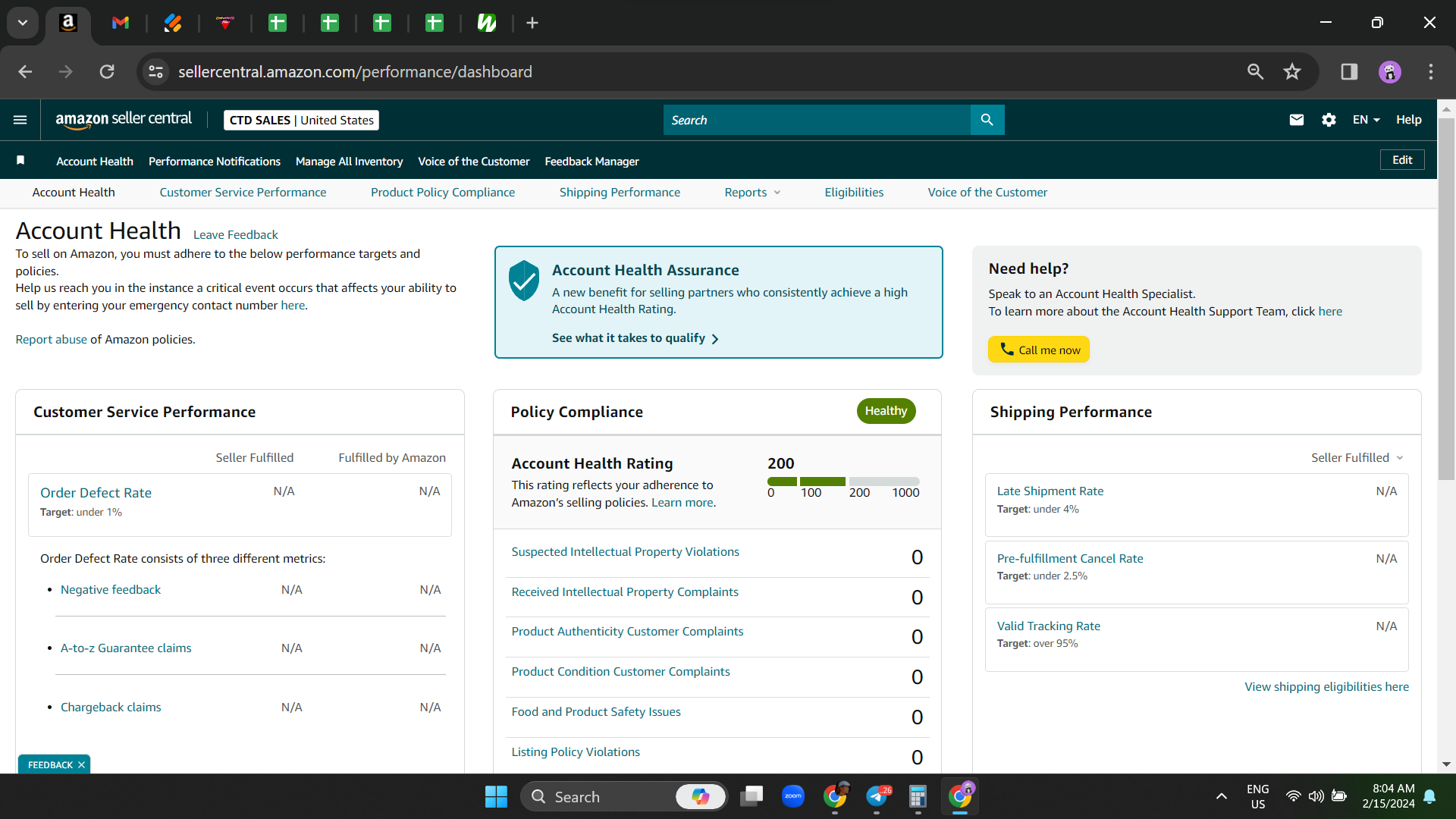Open a new browser tab
The height and width of the screenshot is (819, 1456).
point(532,23)
